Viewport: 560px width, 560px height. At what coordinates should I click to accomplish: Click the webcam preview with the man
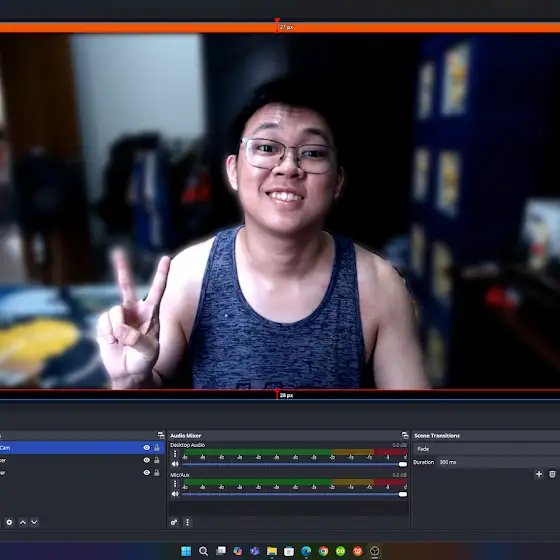pos(280,211)
